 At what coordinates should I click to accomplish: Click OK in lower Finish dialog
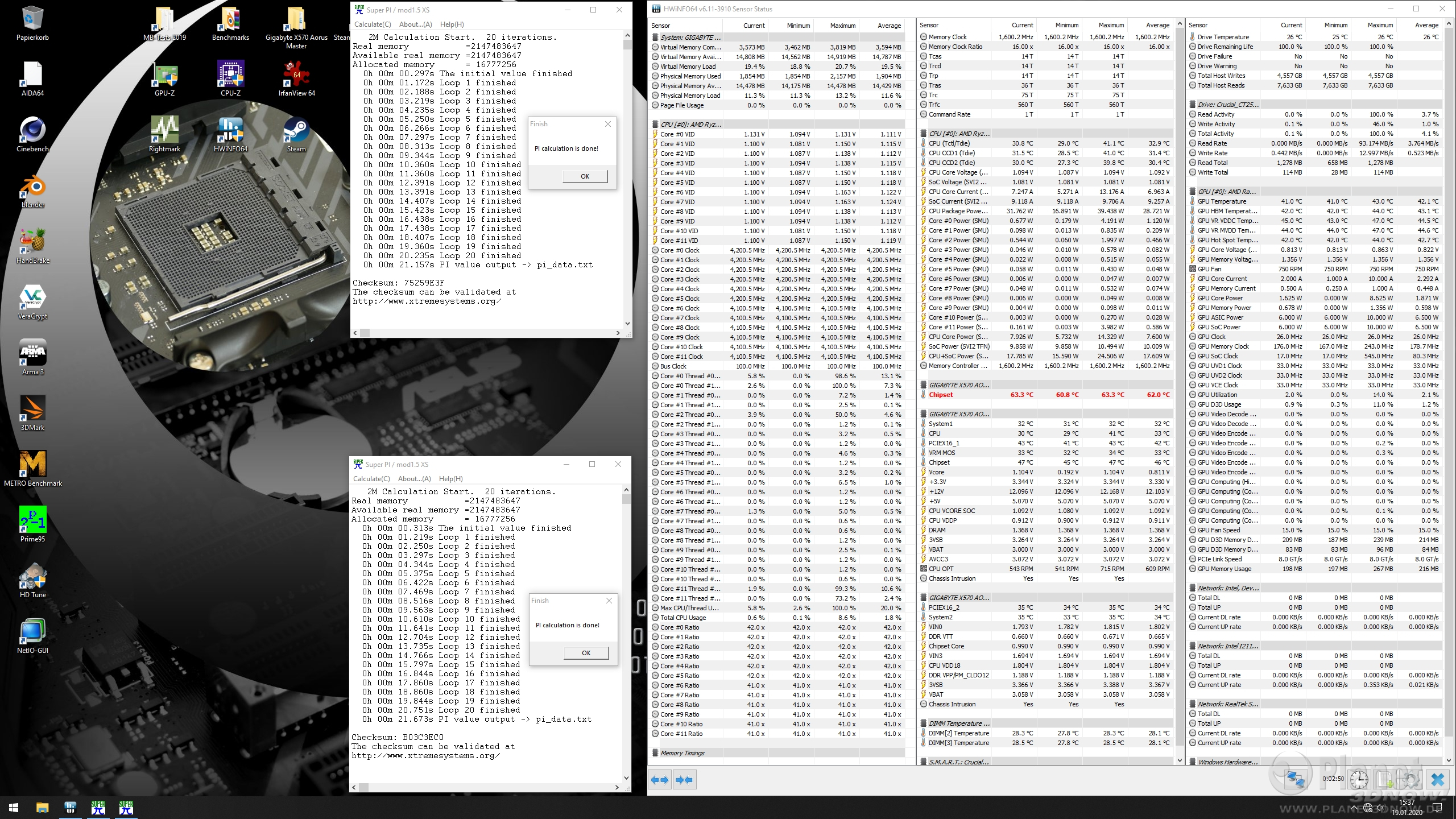[586, 653]
